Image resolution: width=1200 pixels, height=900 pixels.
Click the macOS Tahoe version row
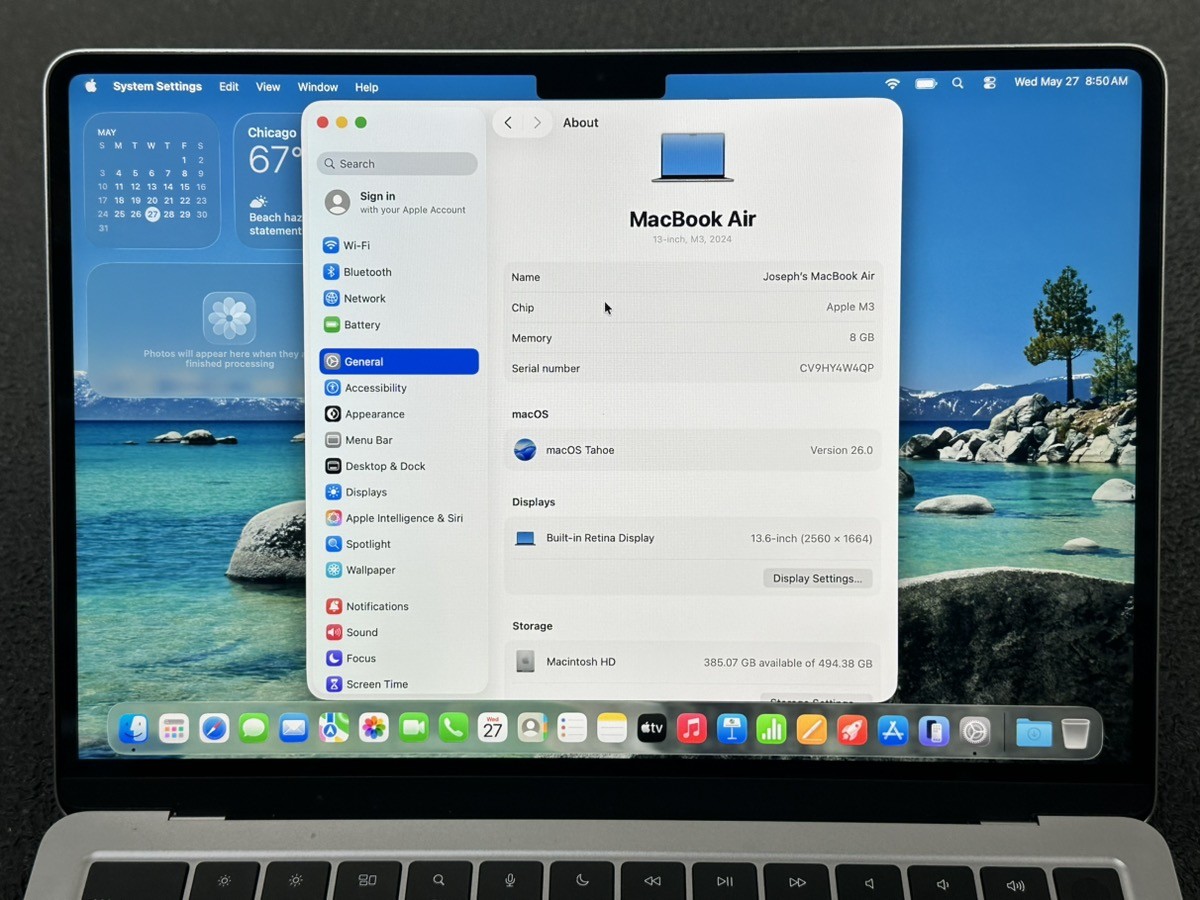[693, 450]
